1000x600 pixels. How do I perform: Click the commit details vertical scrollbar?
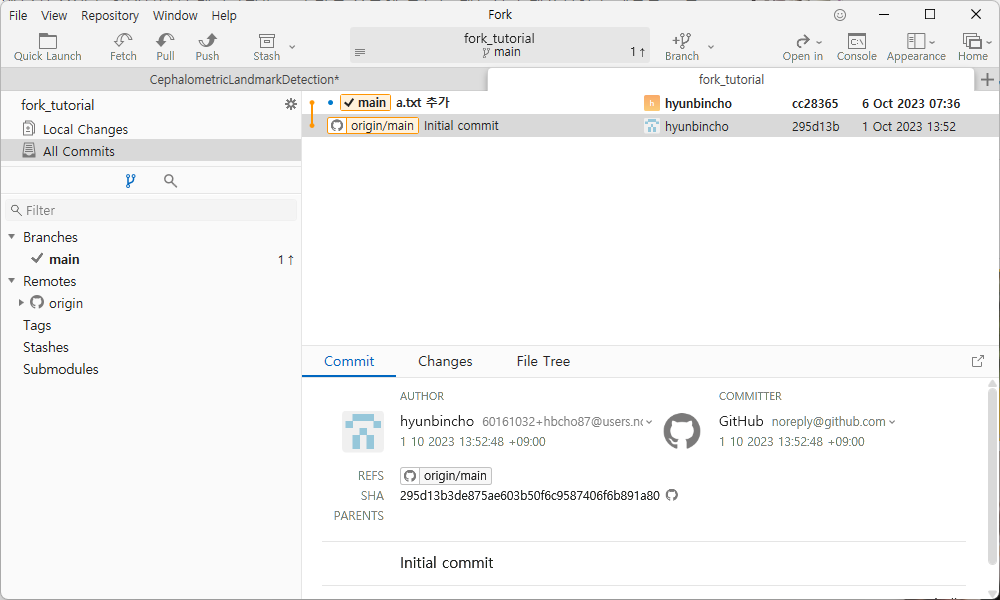992,475
